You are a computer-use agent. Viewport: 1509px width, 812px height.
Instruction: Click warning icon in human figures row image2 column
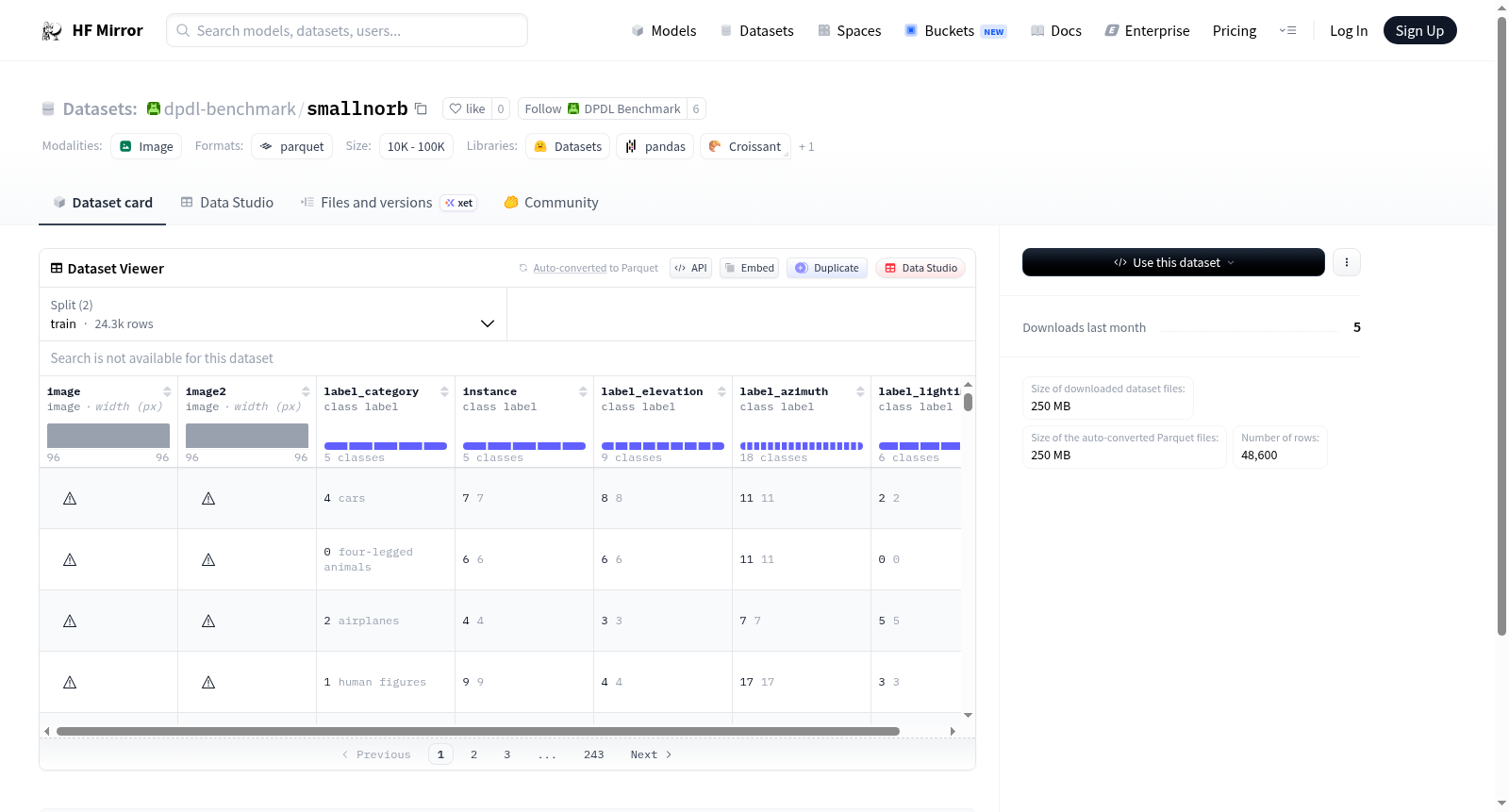coord(208,682)
